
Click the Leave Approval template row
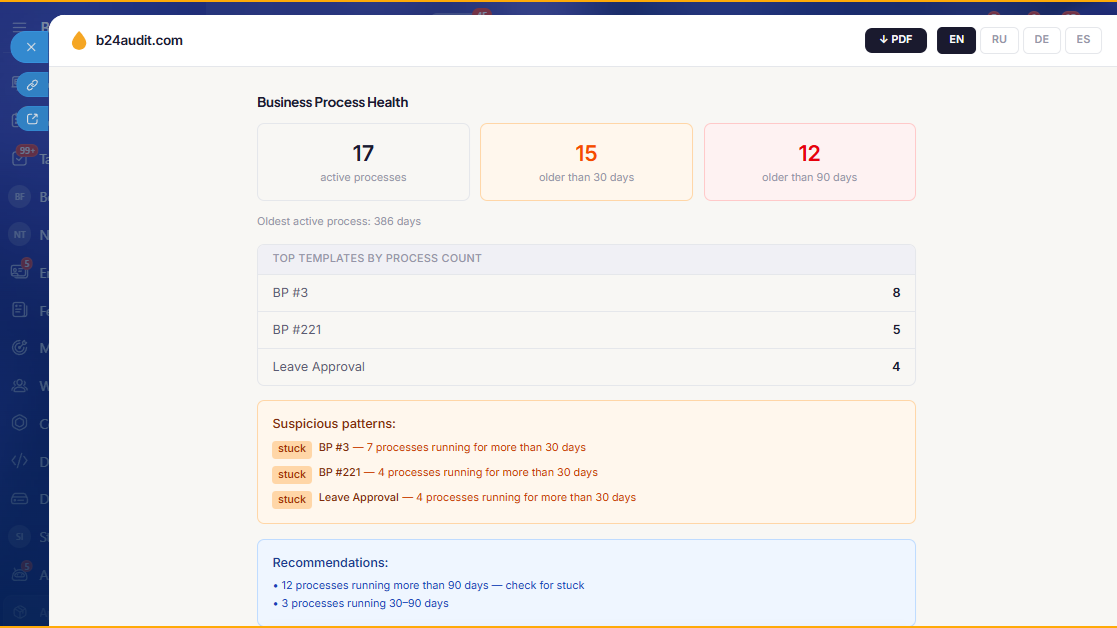tap(586, 367)
